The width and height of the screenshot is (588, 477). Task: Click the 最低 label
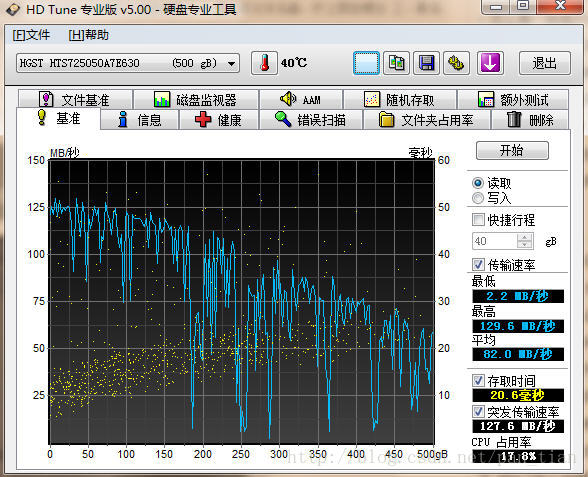tap(484, 281)
